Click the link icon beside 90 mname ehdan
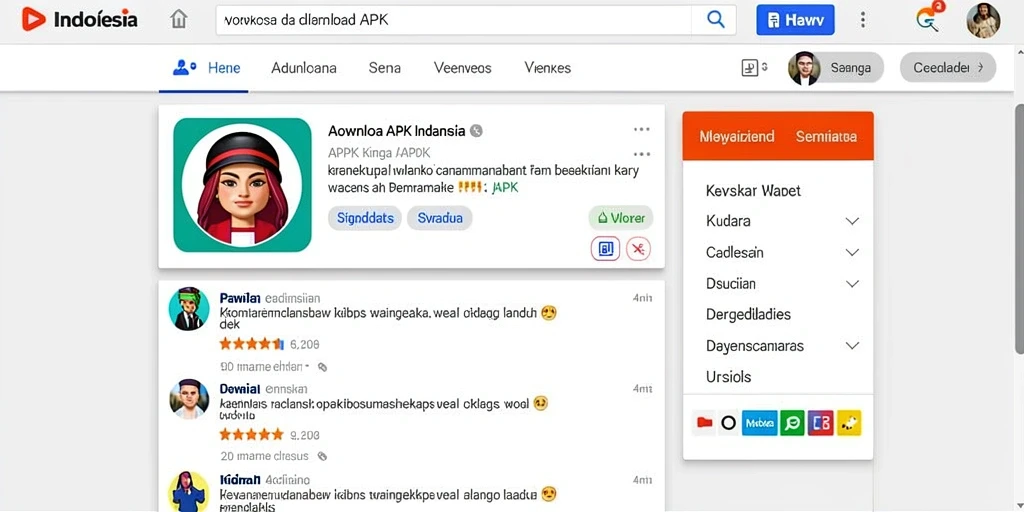Viewport: 1024px width, 512px height. coord(322,368)
